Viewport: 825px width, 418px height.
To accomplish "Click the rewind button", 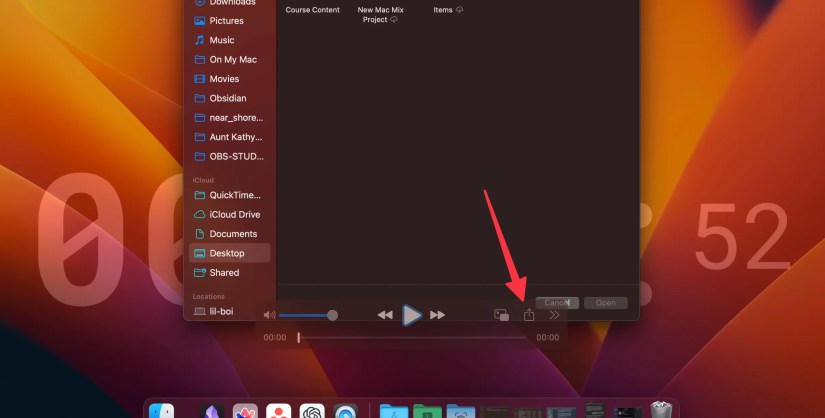I will tap(385, 315).
